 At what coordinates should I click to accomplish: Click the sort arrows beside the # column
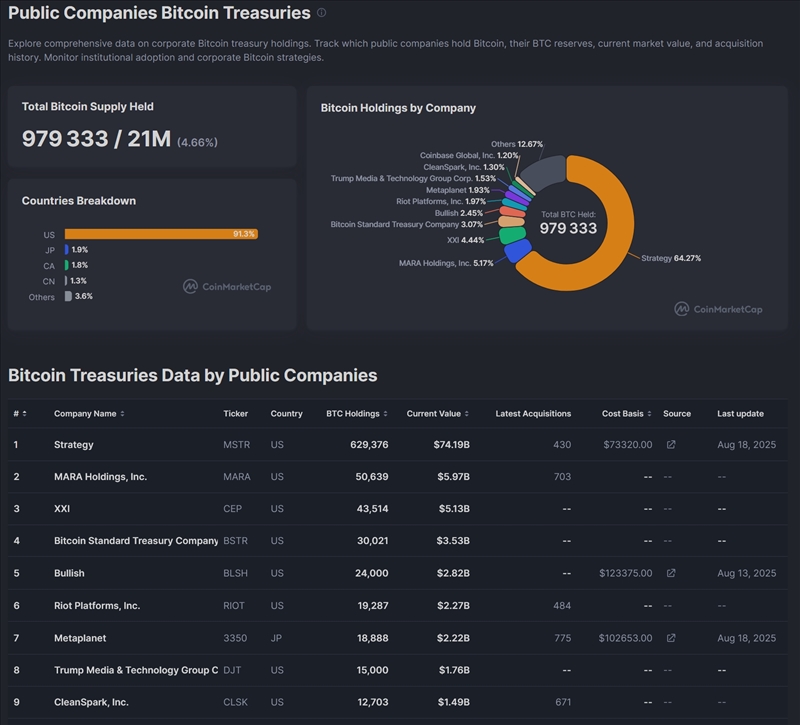(25, 414)
